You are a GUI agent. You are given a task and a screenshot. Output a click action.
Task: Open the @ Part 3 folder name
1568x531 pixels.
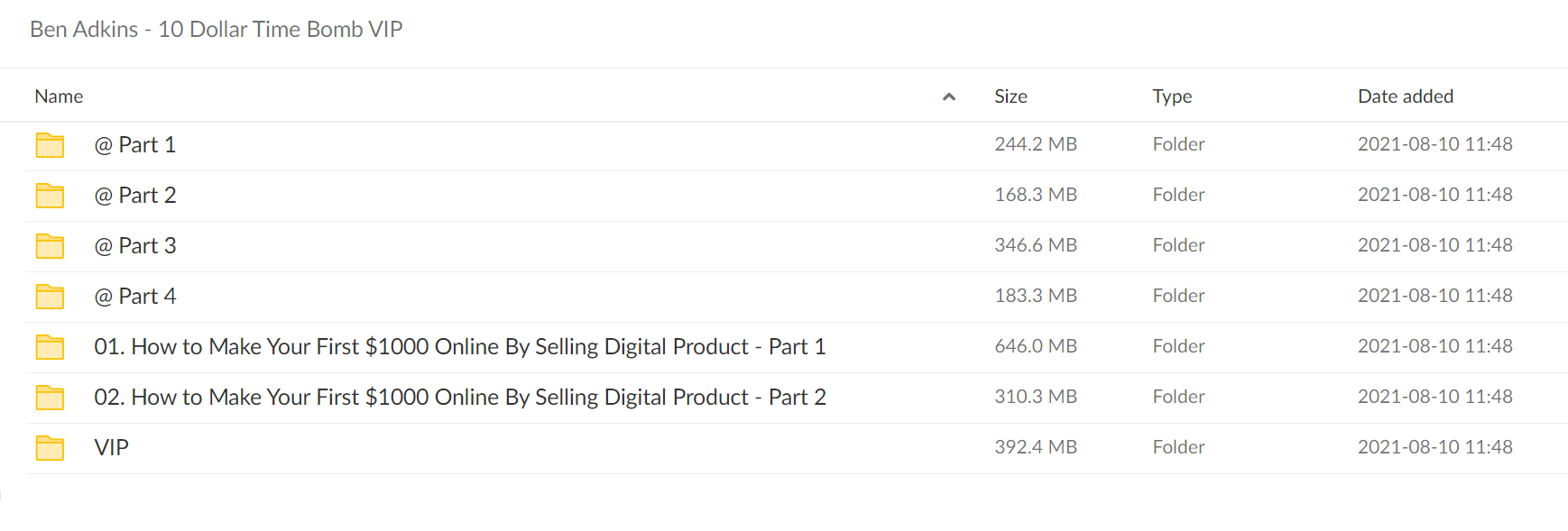pyautogui.click(x=134, y=246)
